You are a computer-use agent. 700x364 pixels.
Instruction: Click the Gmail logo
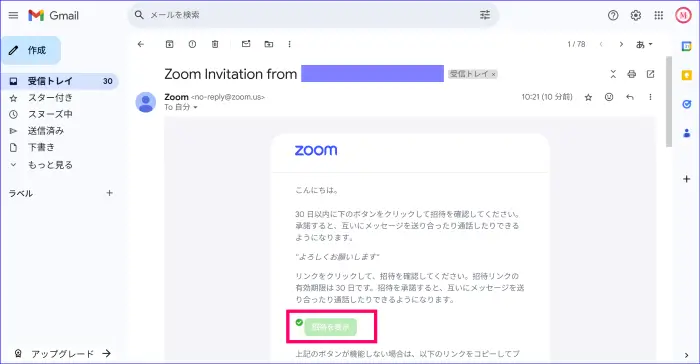tap(53, 15)
